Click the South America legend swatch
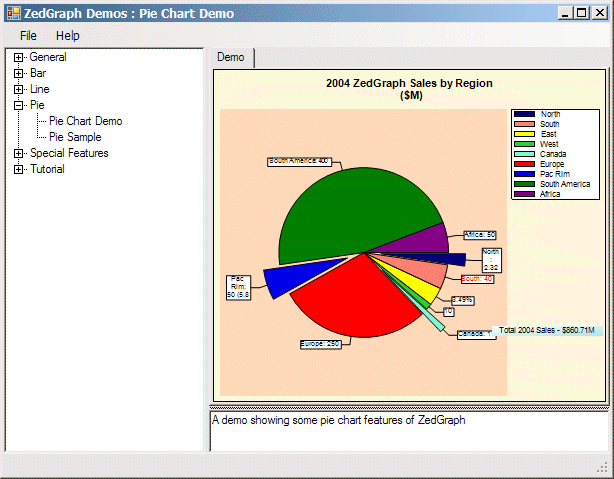 pyautogui.click(x=524, y=184)
